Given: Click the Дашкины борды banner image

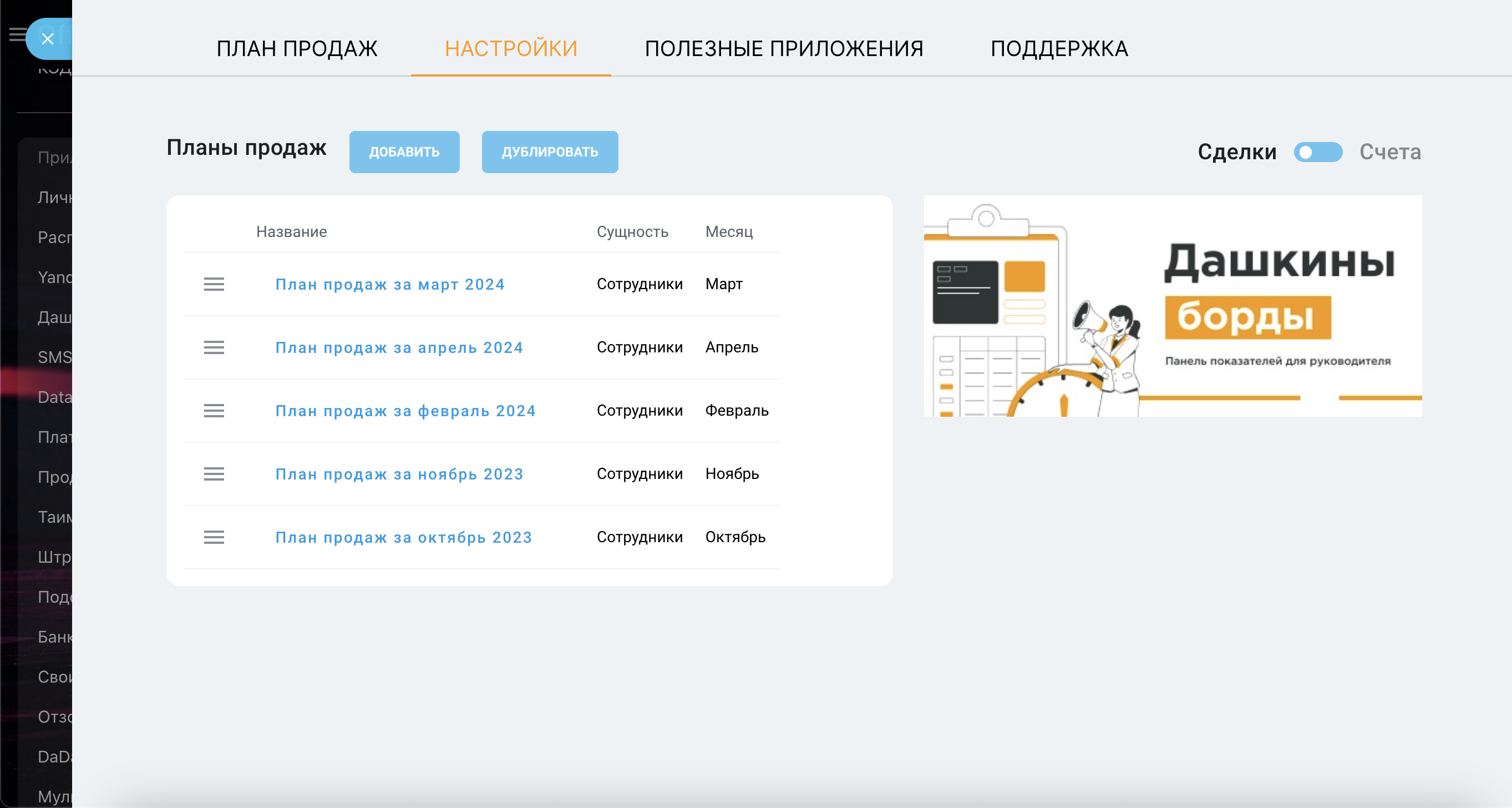Looking at the screenshot, I should [x=1172, y=306].
